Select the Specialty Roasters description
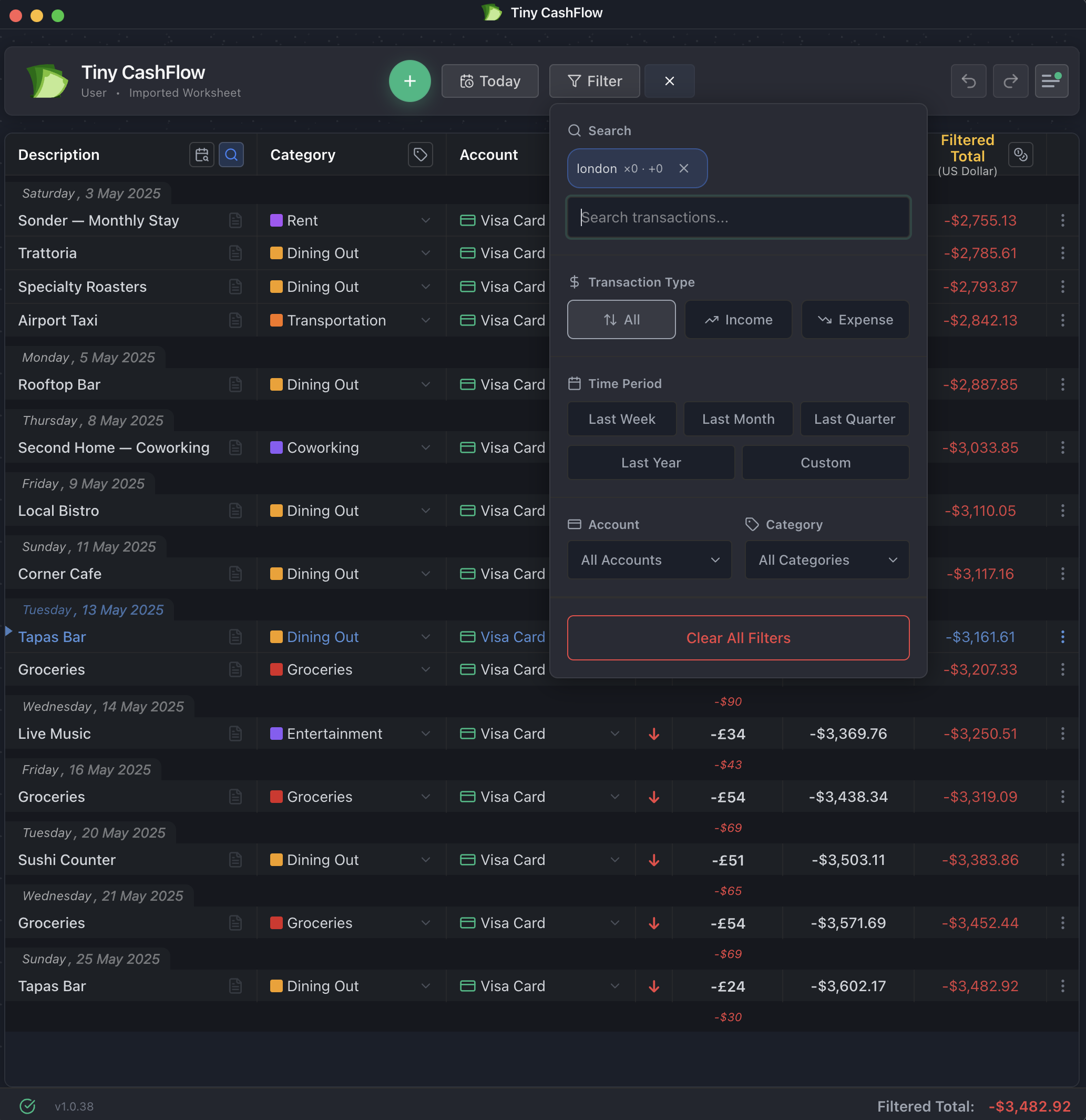The width and height of the screenshot is (1086, 1120). tap(82, 287)
